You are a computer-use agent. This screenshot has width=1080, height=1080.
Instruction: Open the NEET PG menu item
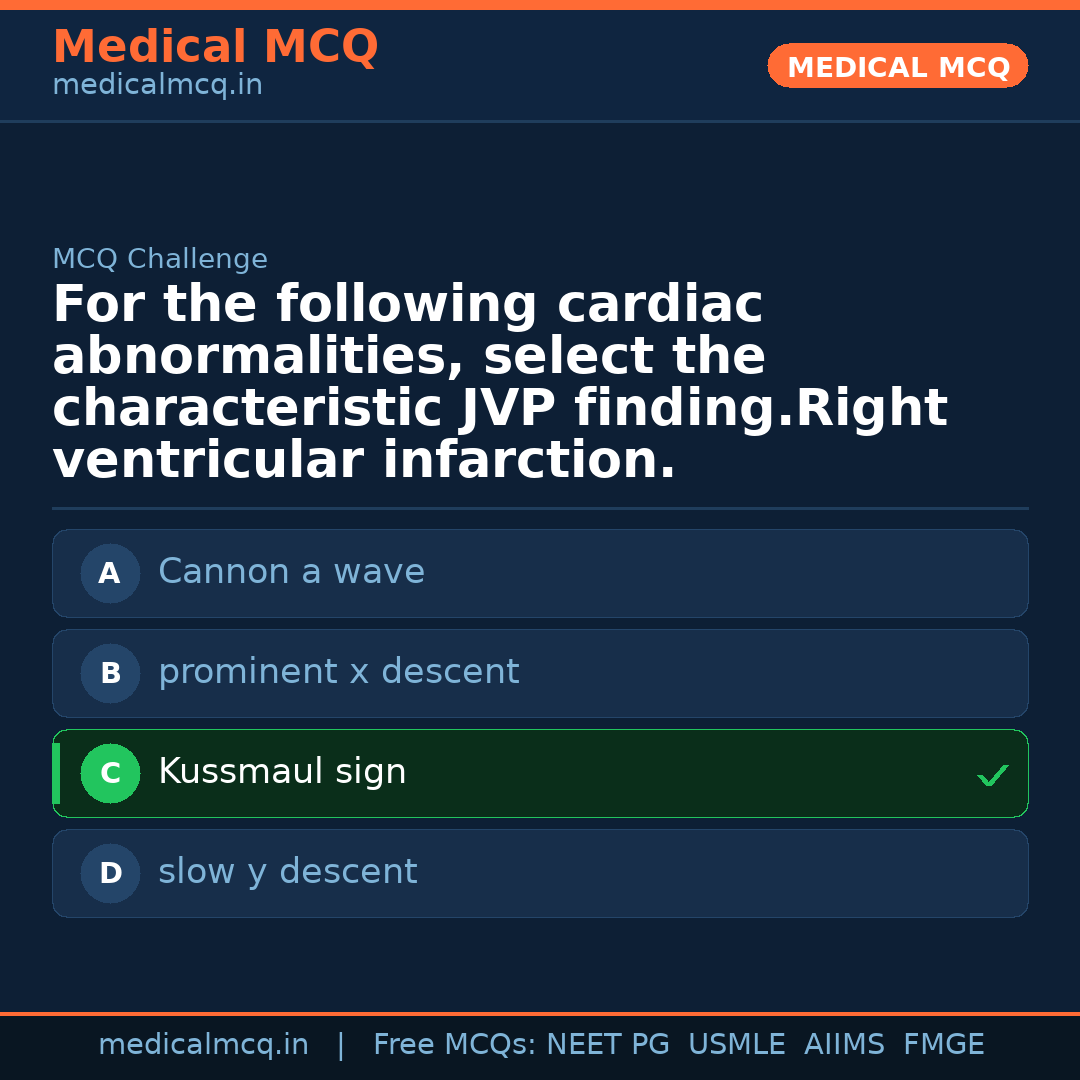pyautogui.click(x=607, y=1044)
